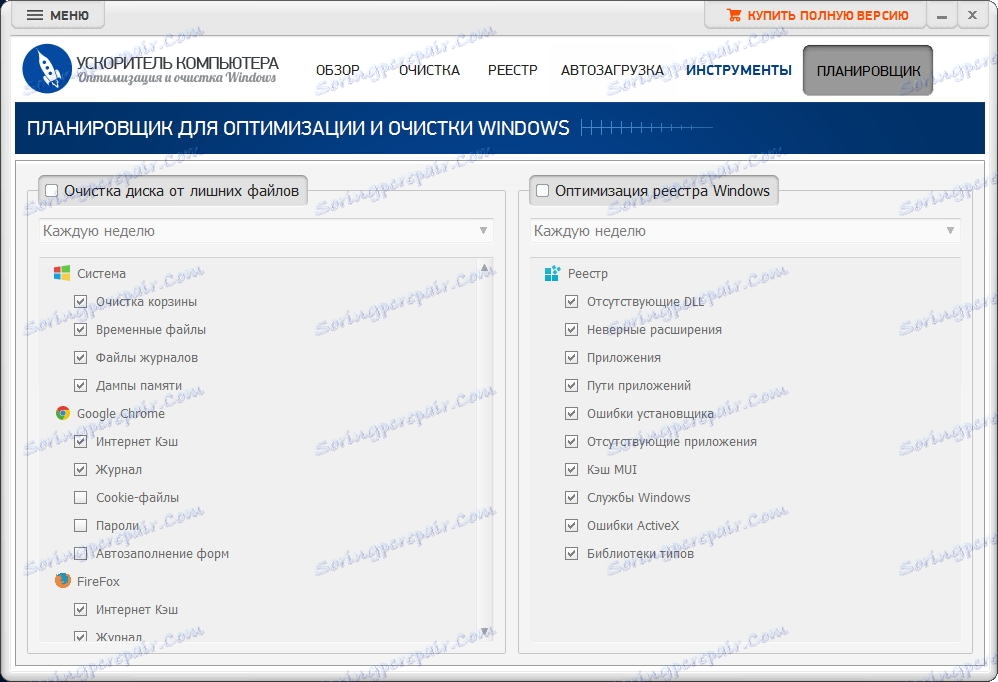The image size is (998, 682).
Task: Click scroll down arrow in cleanup list
Action: click(485, 632)
